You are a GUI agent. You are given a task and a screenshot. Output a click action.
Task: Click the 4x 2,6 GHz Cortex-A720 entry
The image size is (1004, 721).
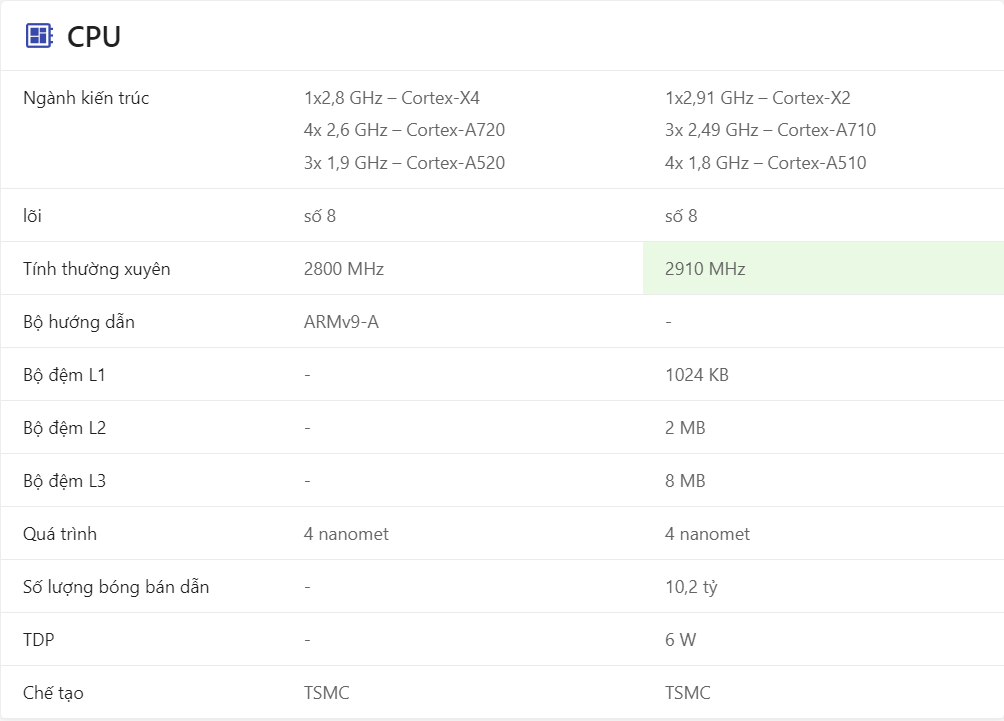(x=404, y=130)
